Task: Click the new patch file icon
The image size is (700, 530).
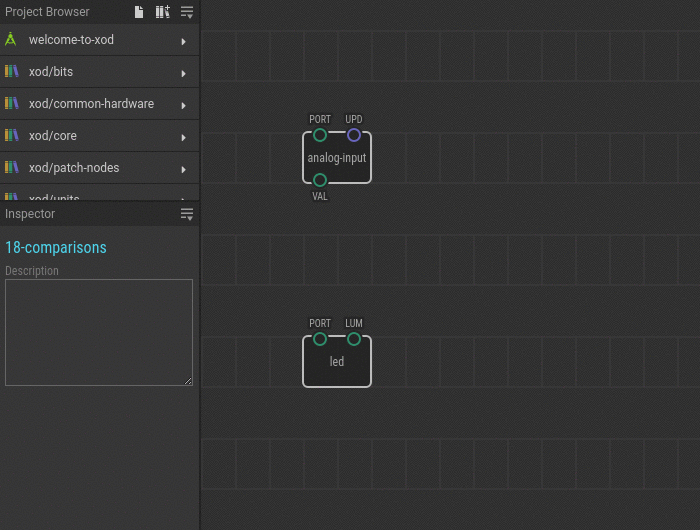Action: point(139,12)
